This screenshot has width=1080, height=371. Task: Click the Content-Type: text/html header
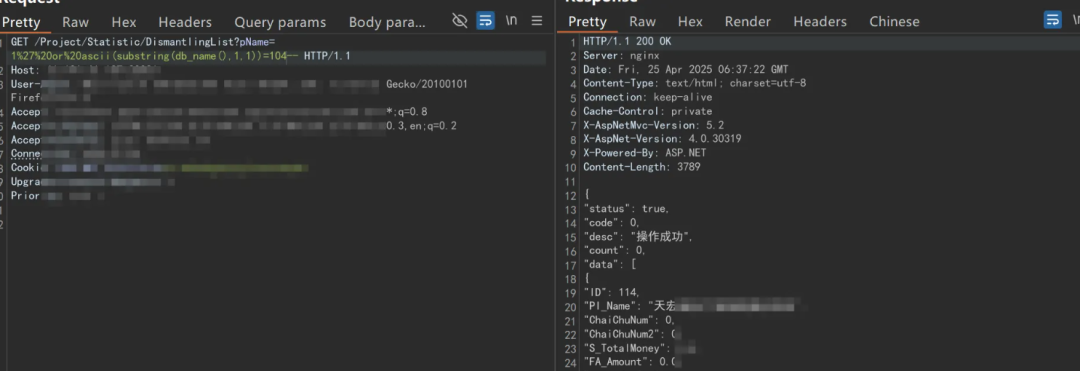(x=694, y=83)
